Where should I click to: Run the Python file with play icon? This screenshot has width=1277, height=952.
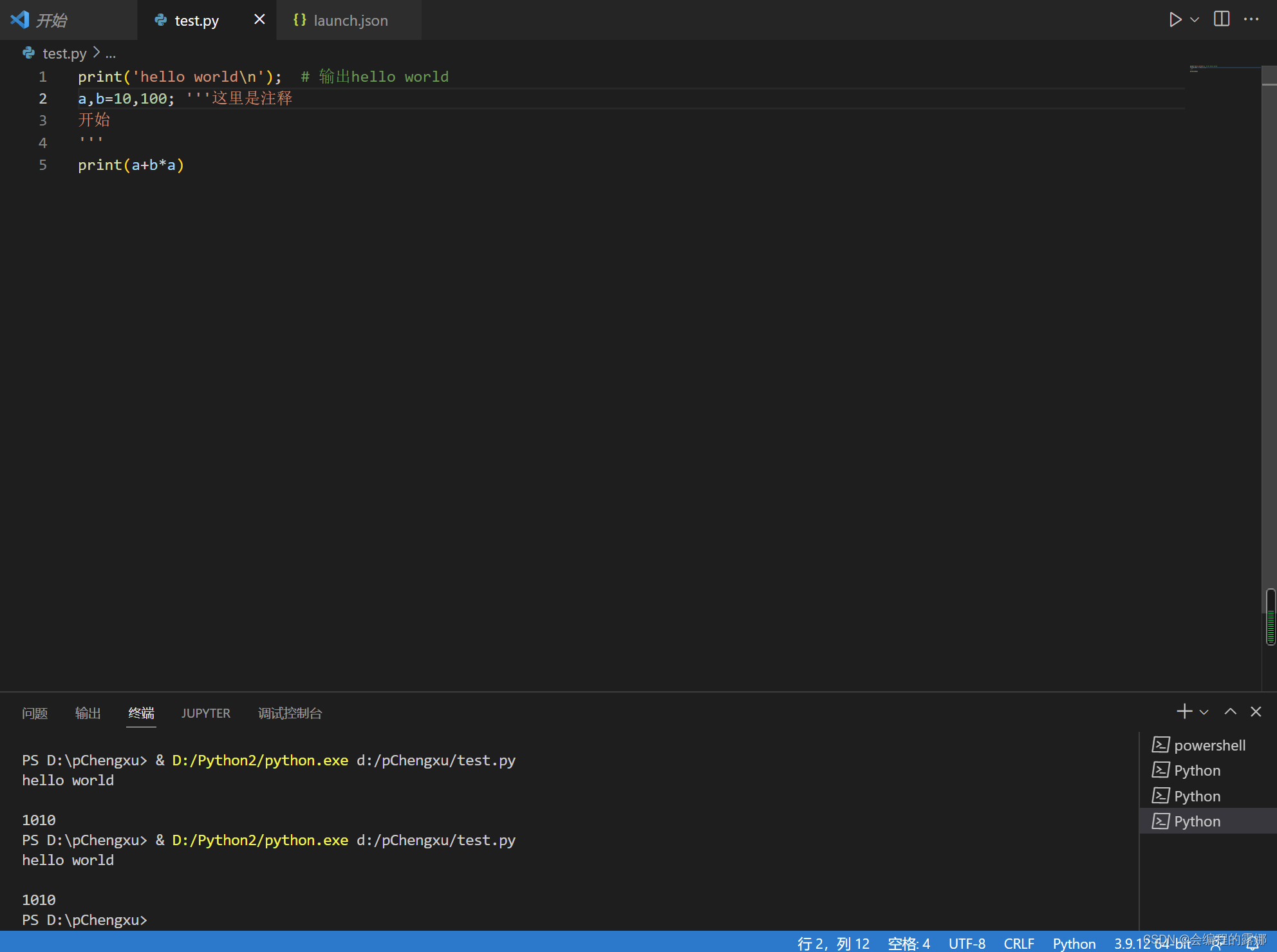click(1175, 19)
